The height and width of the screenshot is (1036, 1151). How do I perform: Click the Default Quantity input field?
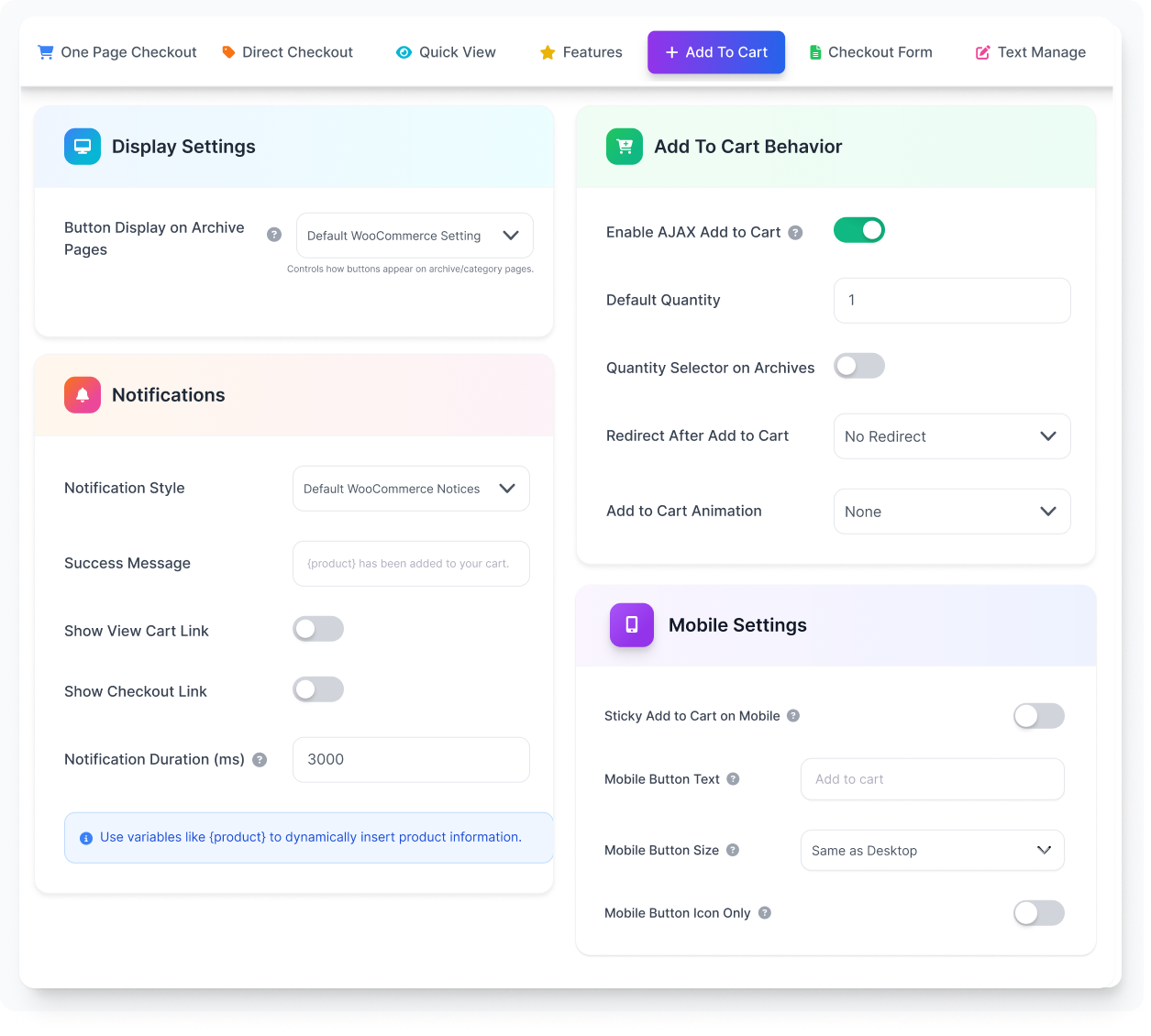click(951, 301)
